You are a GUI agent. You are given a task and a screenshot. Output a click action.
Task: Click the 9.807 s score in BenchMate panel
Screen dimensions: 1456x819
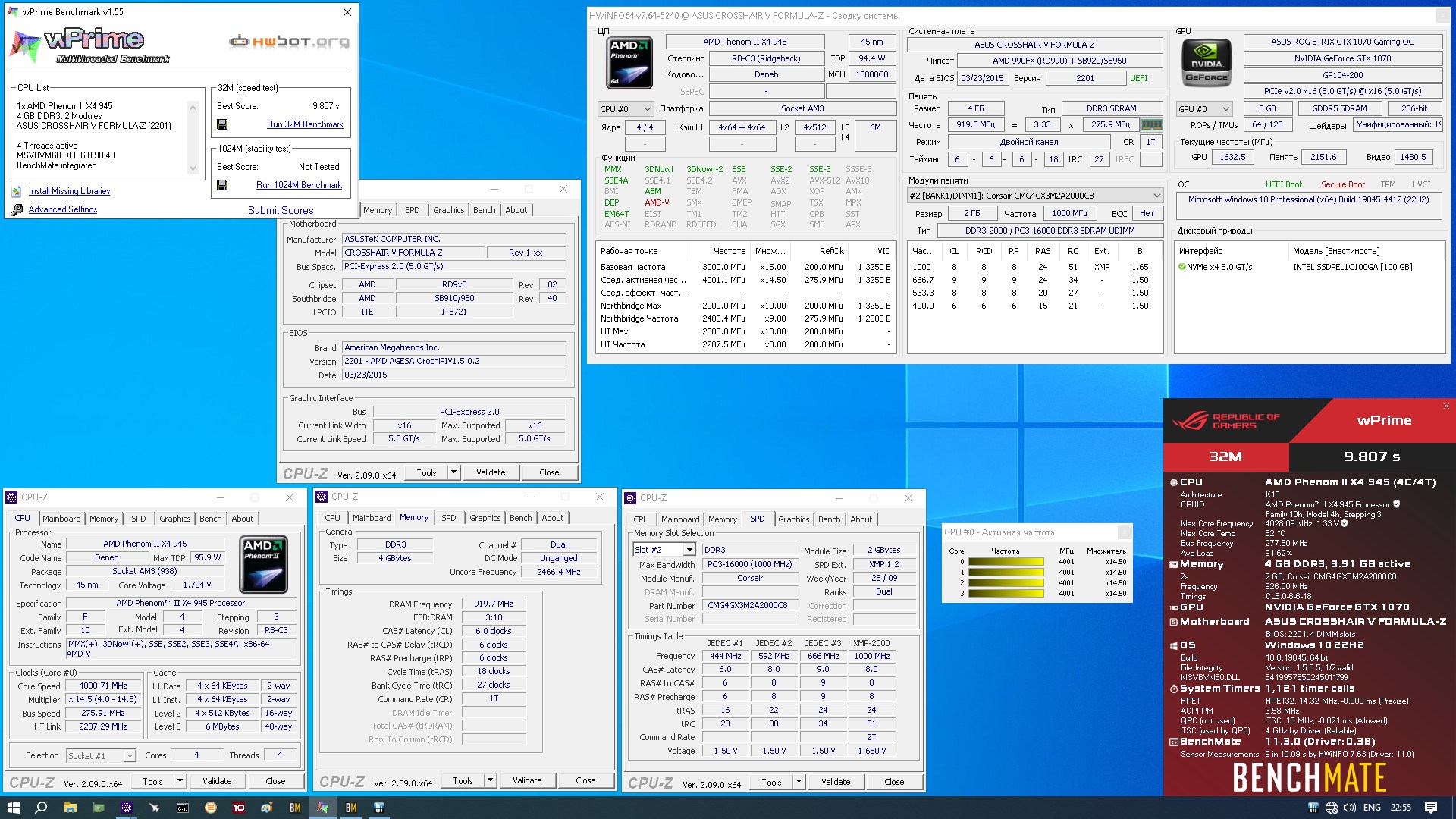pos(1372,457)
